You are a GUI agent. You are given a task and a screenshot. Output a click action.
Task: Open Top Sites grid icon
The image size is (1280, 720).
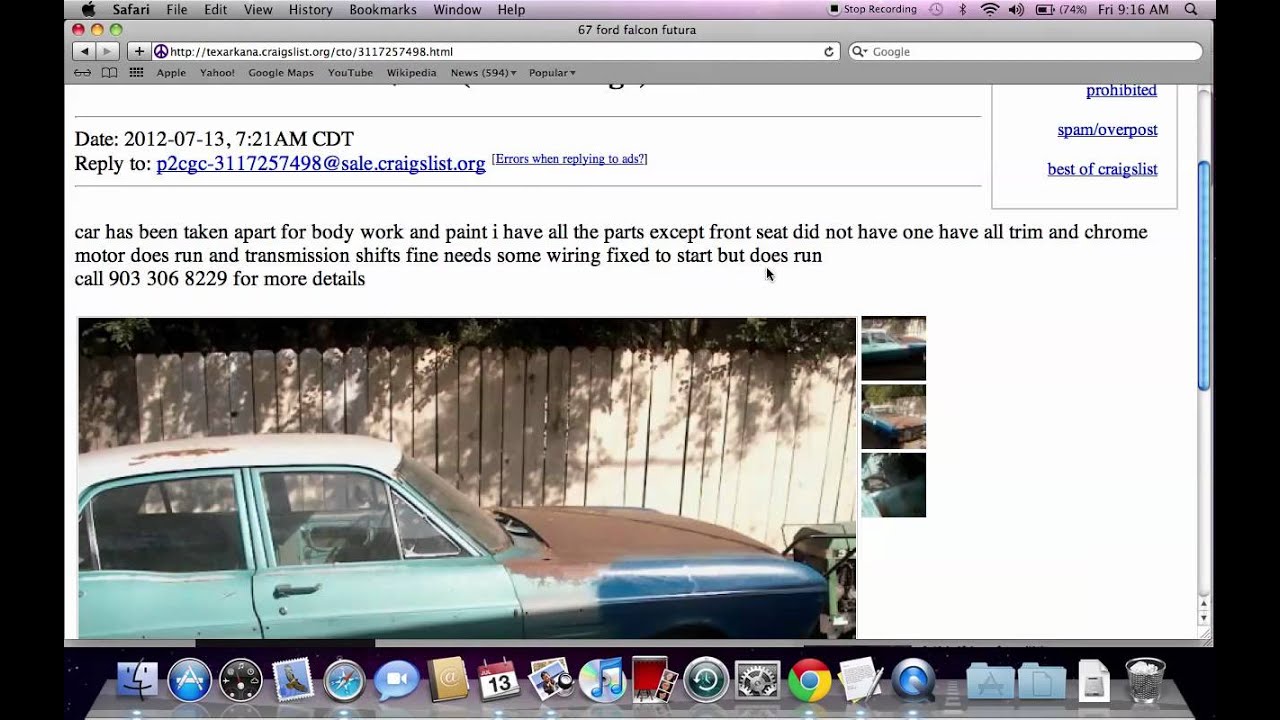point(136,72)
